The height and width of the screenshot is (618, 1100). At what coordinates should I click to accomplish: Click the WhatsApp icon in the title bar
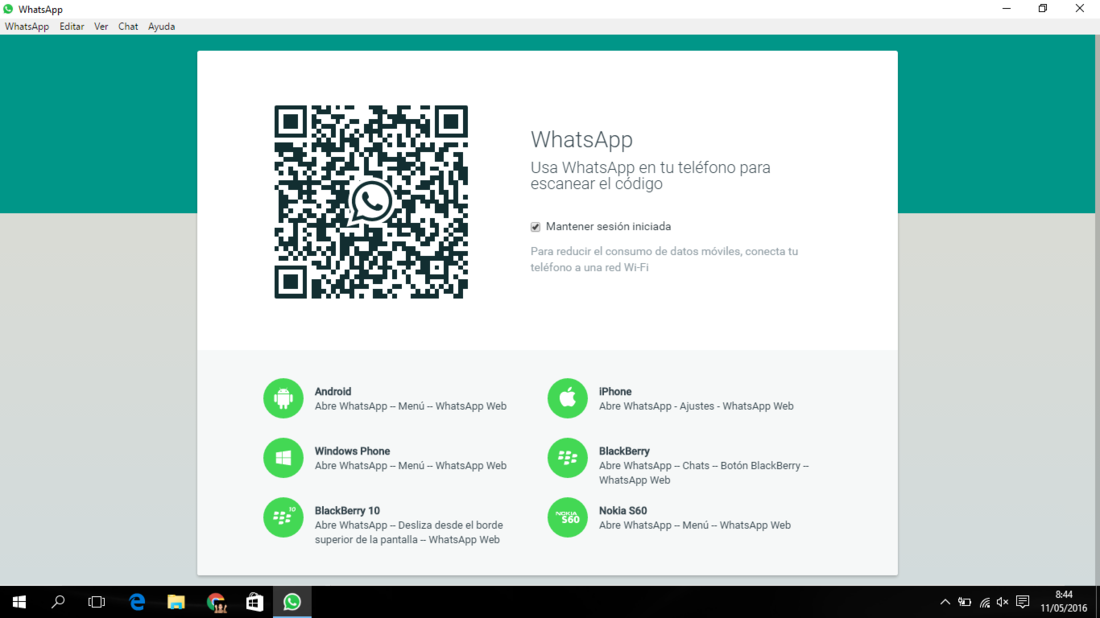pos(8,9)
